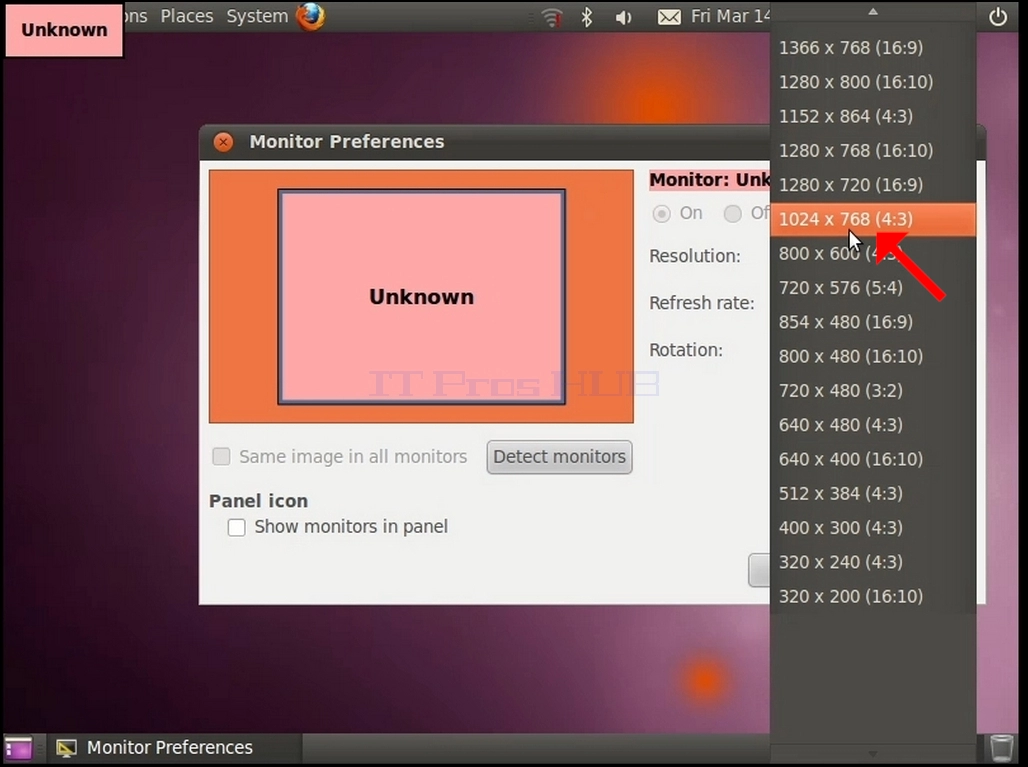Open the Places menu

187,16
